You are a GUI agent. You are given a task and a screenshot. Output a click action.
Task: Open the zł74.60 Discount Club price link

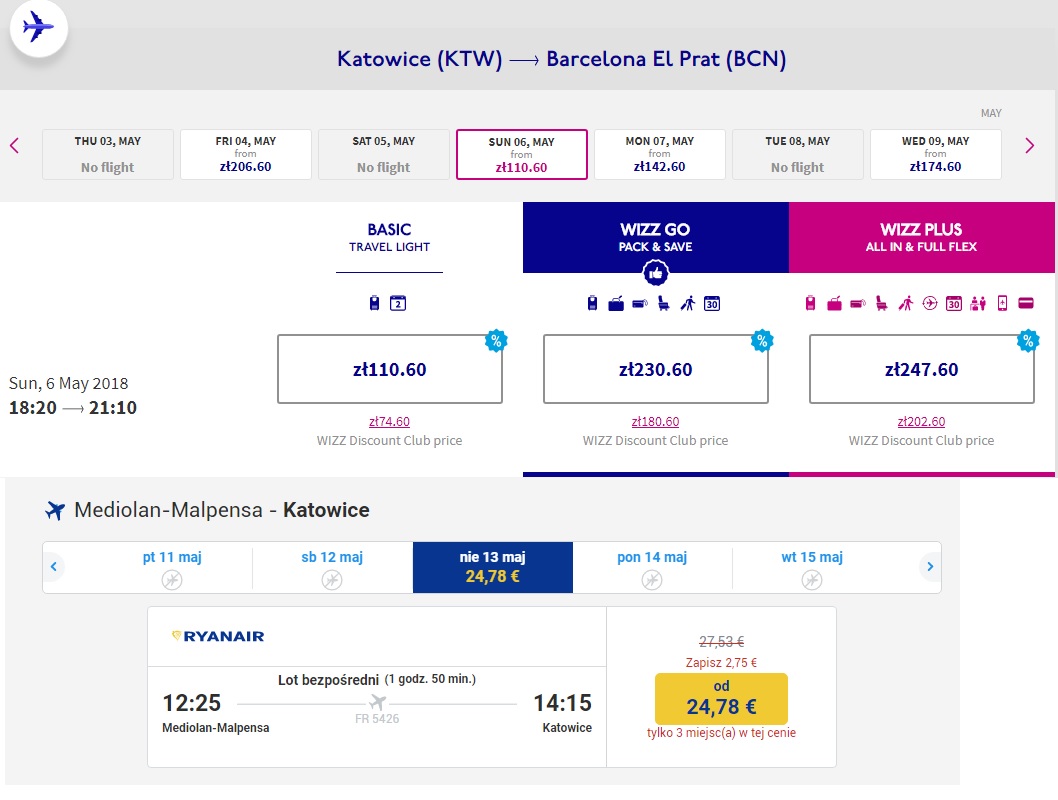(389, 422)
